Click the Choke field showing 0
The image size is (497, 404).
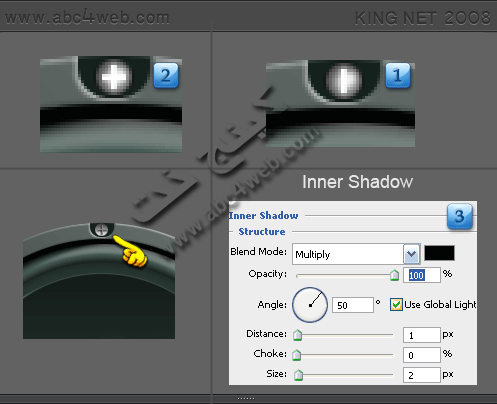tap(422, 355)
